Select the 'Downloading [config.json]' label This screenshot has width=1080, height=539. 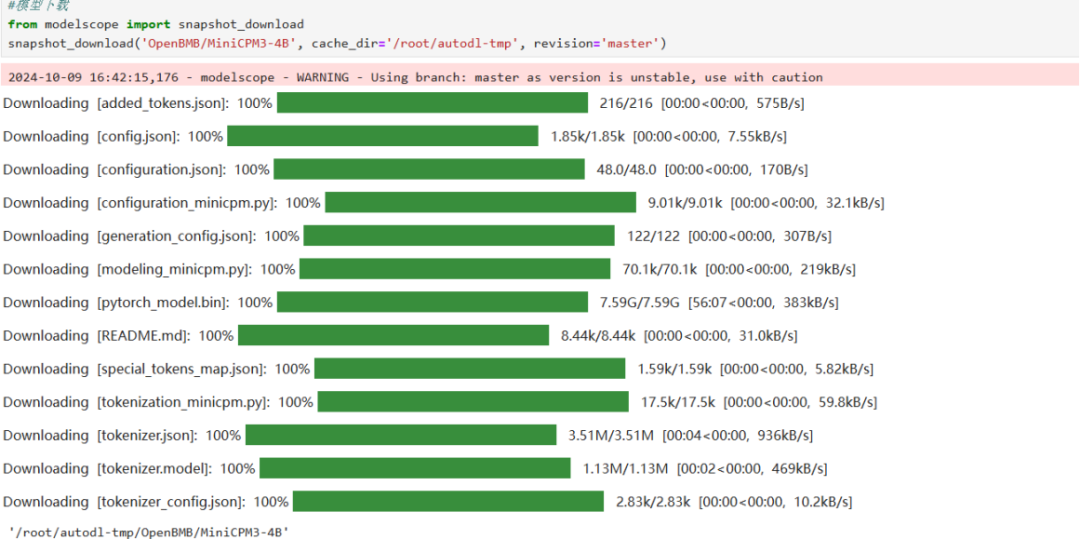90,136
